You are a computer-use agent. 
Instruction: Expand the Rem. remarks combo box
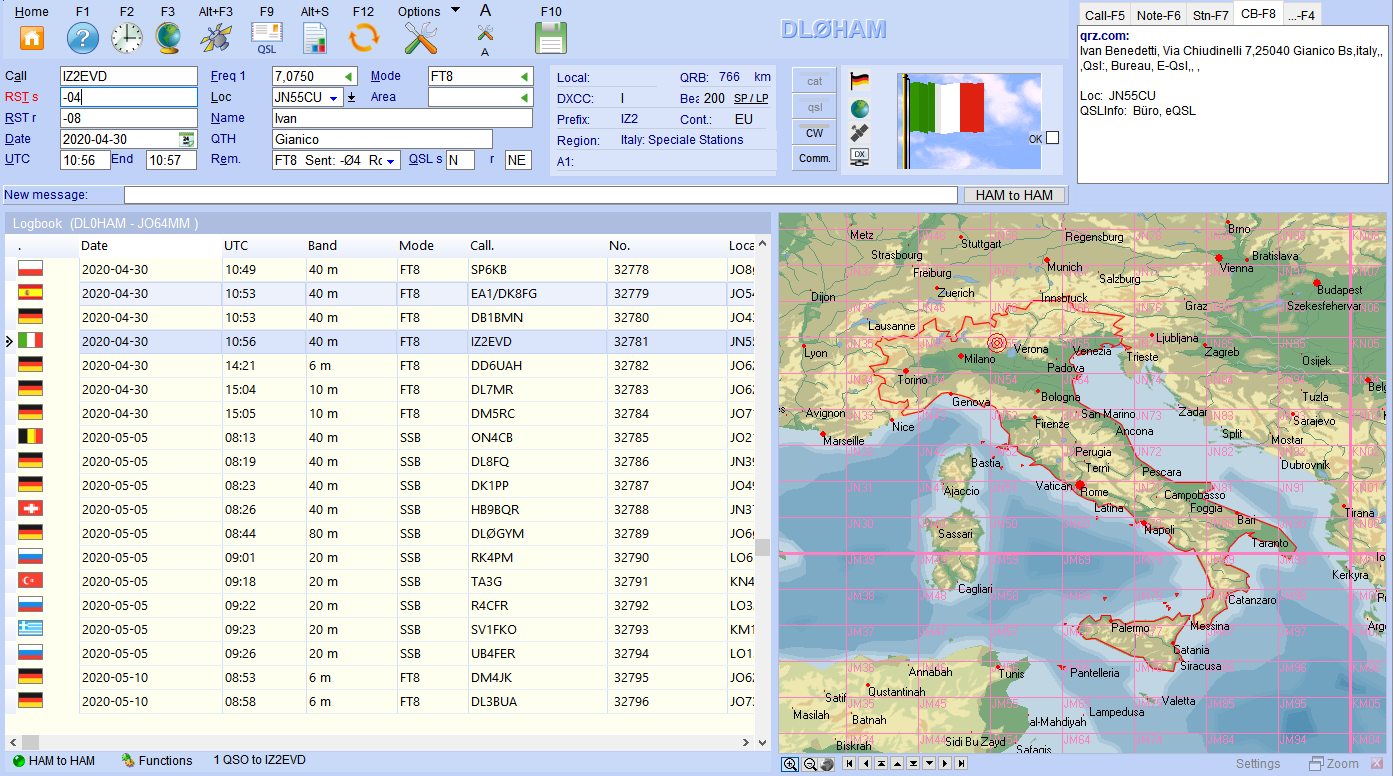point(391,161)
